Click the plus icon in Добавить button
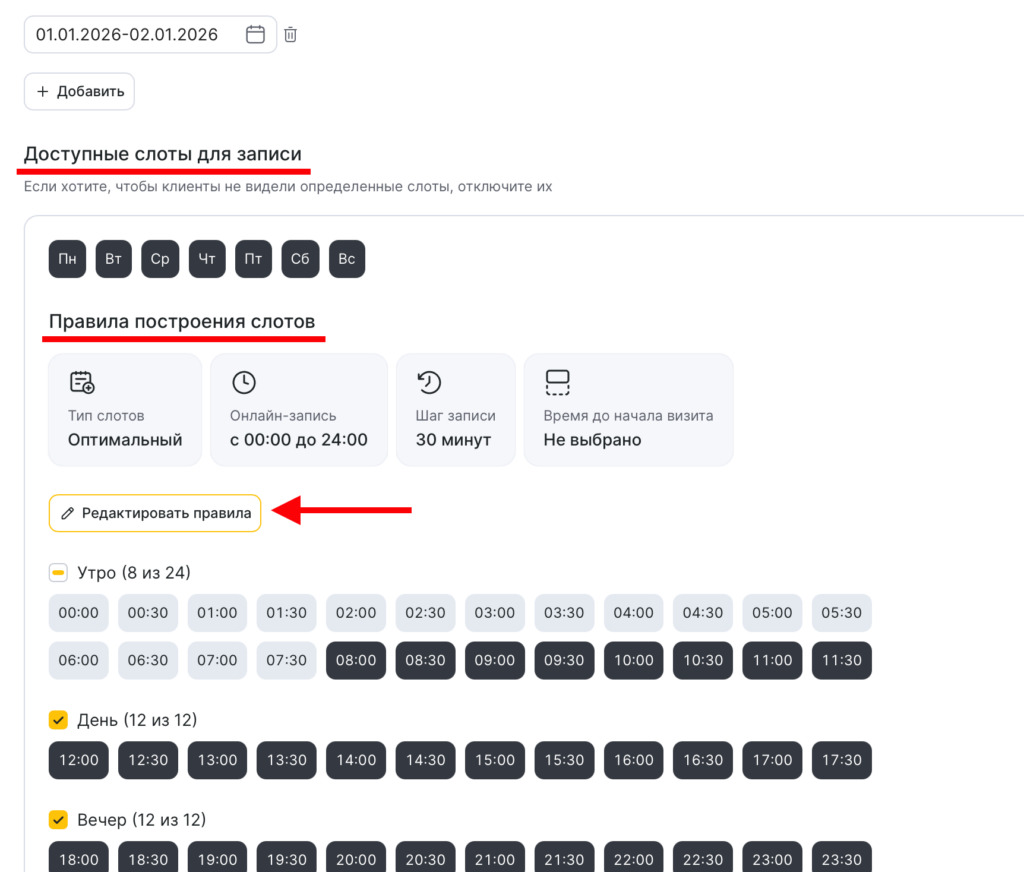 (x=42, y=92)
